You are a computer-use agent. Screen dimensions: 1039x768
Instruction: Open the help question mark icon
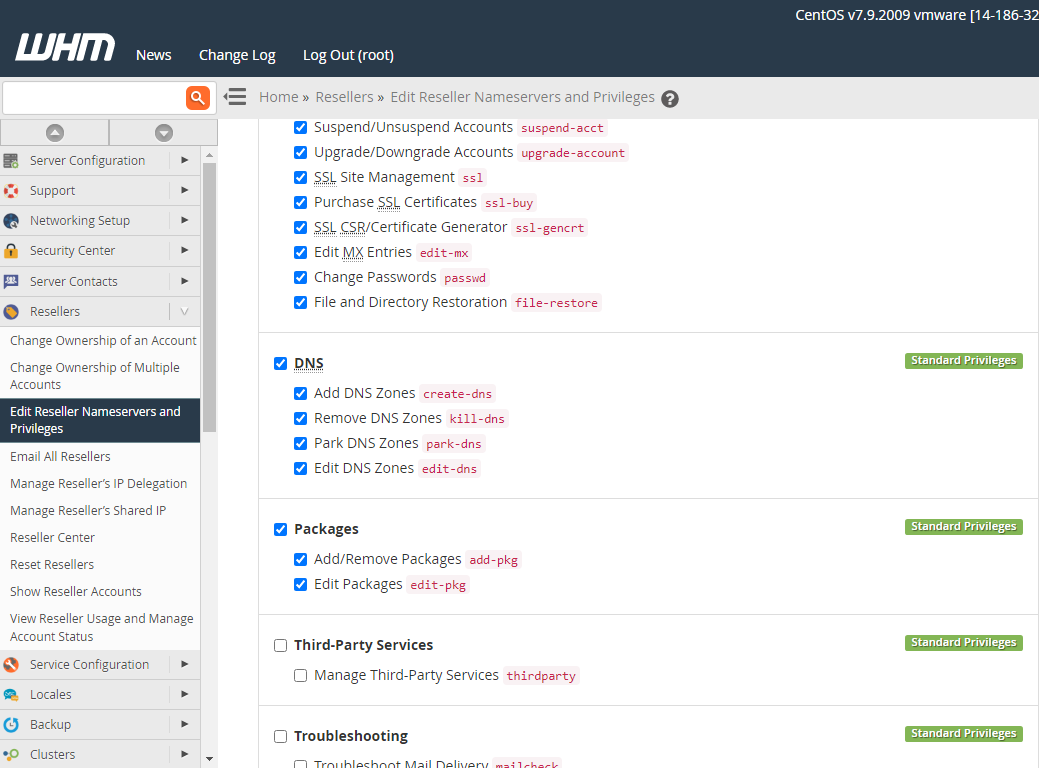tap(670, 98)
